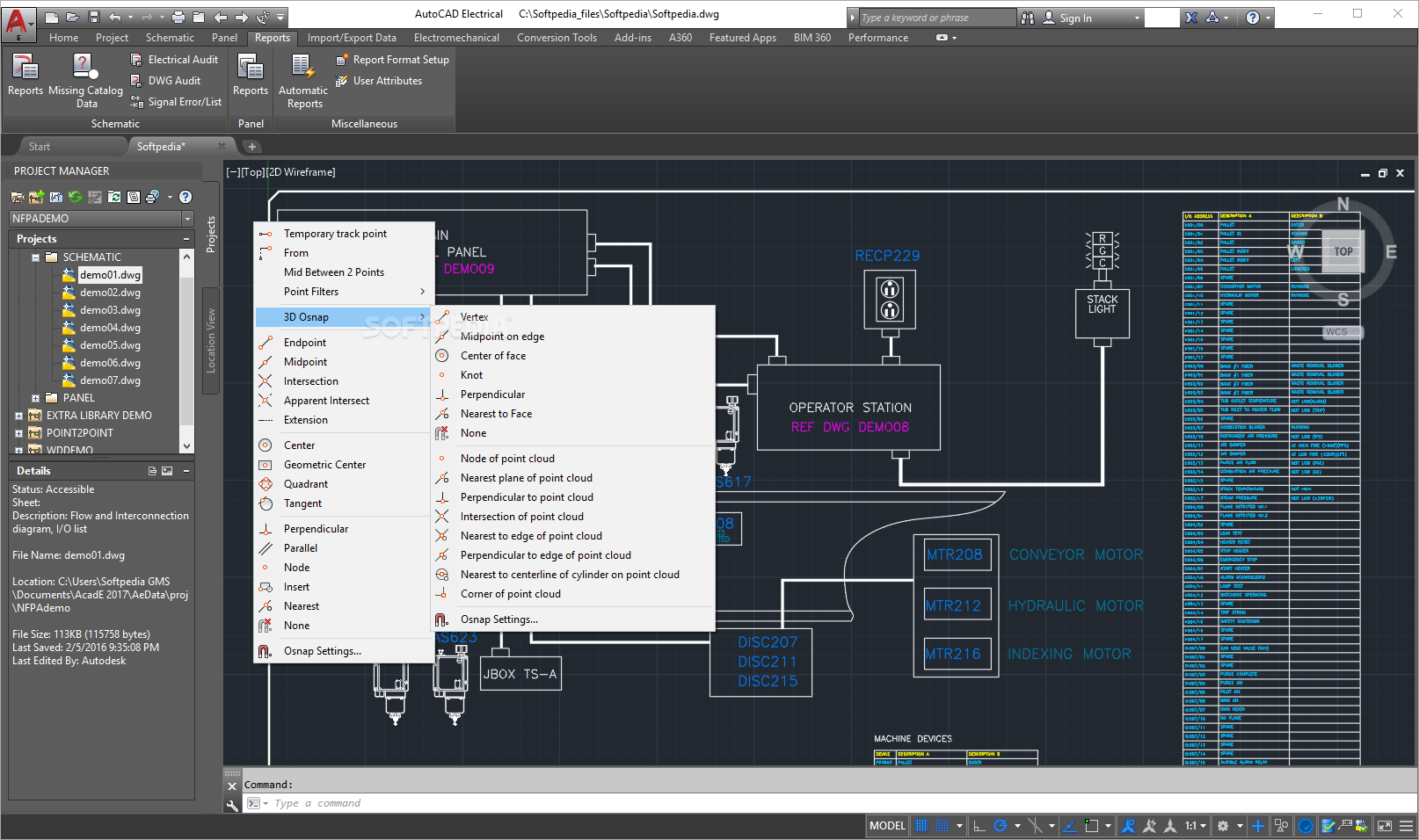Open Report Format Setup
The width and height of the screenshot is (1419, 840).
pyautogui.click(x=392, y=60)
